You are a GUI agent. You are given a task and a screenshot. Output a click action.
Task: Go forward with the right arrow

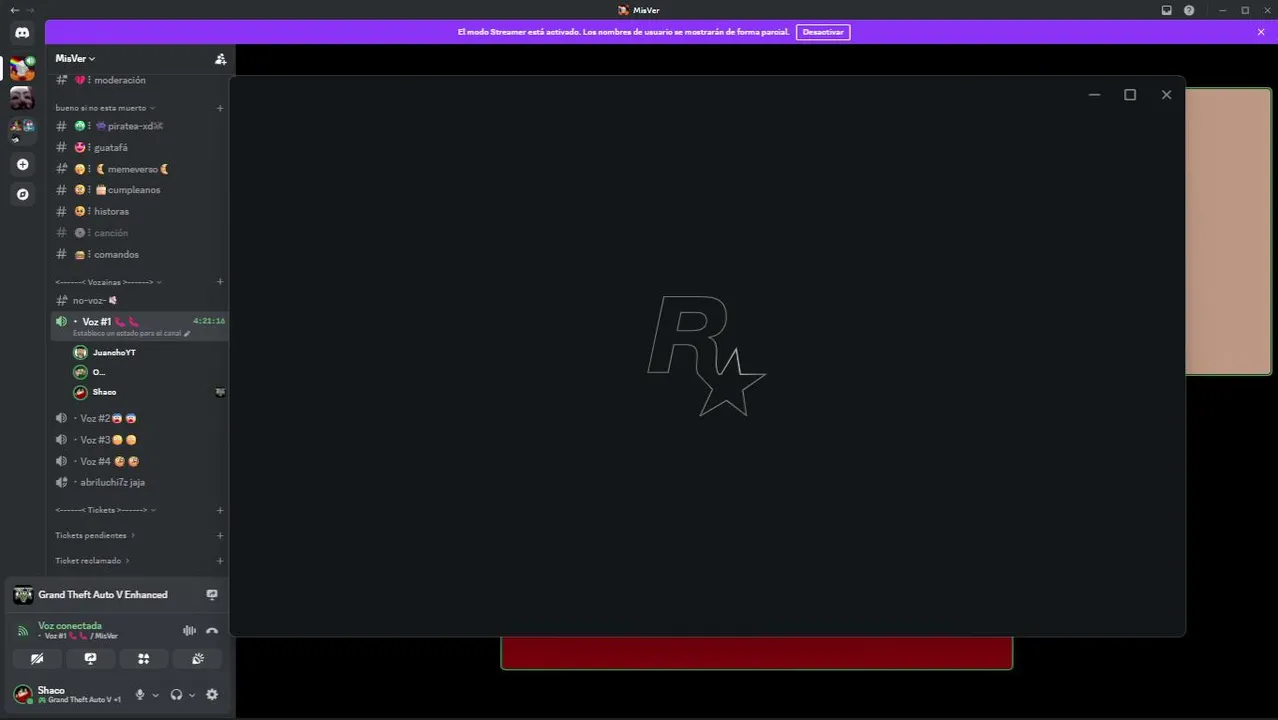click(x=30, y=10)
